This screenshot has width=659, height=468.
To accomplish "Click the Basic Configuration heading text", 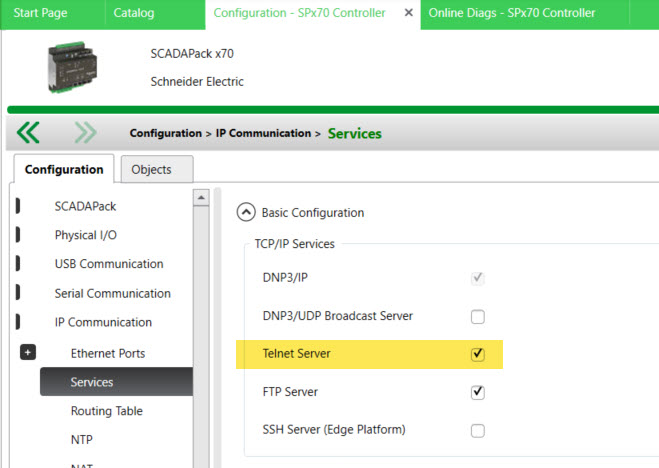I will click(x=313, y=213).
